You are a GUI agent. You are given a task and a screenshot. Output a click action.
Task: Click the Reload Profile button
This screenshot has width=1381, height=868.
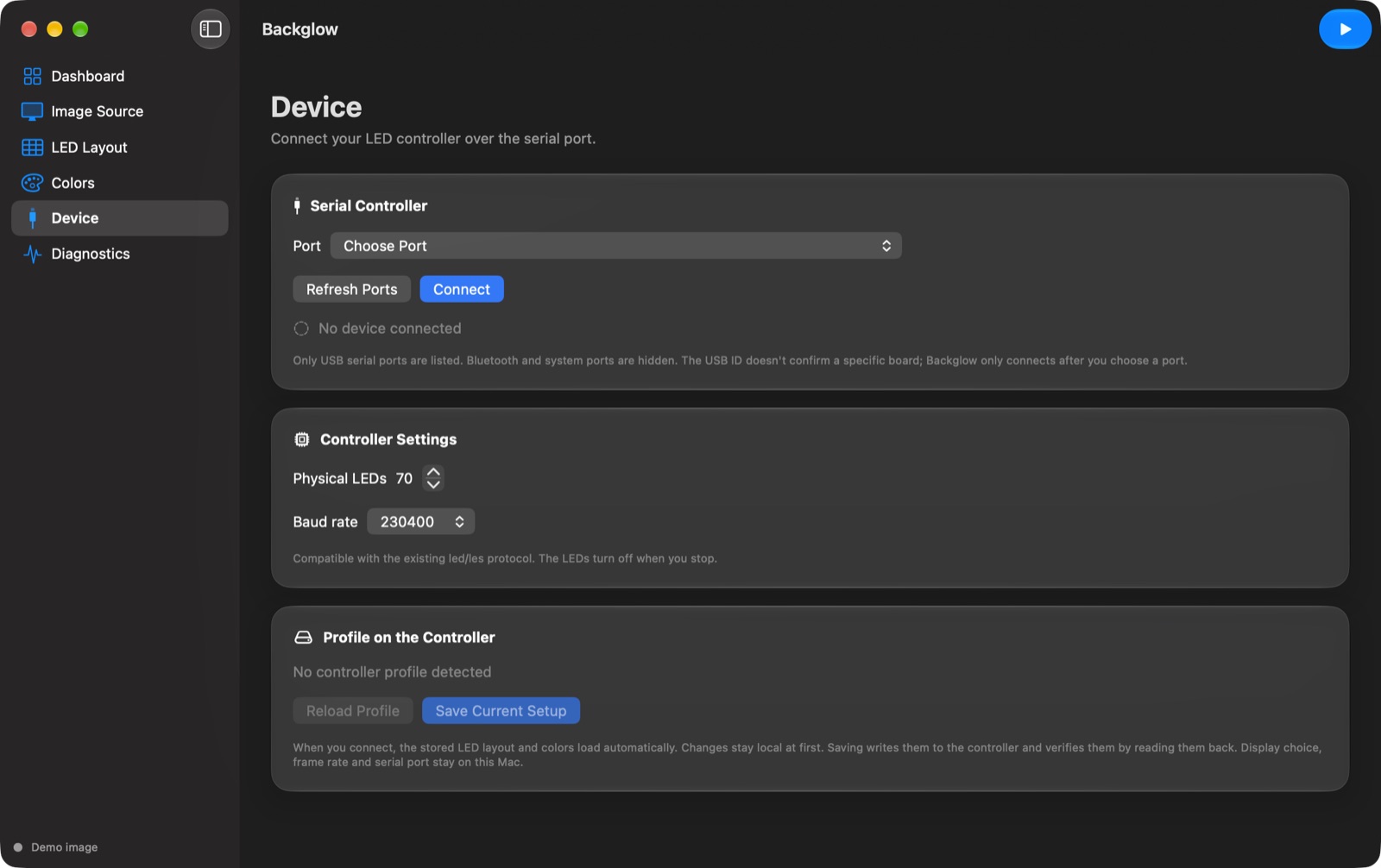coord(352,711)
